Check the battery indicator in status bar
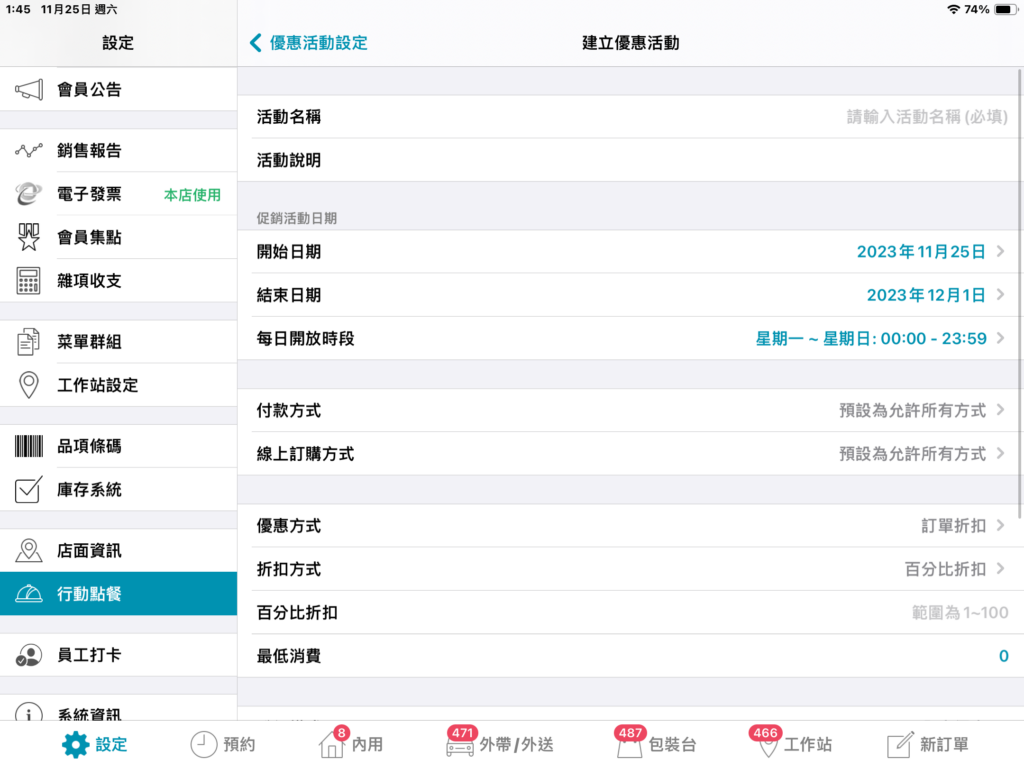This screenshot has width=1024, height=768. tap(1006, 10)
